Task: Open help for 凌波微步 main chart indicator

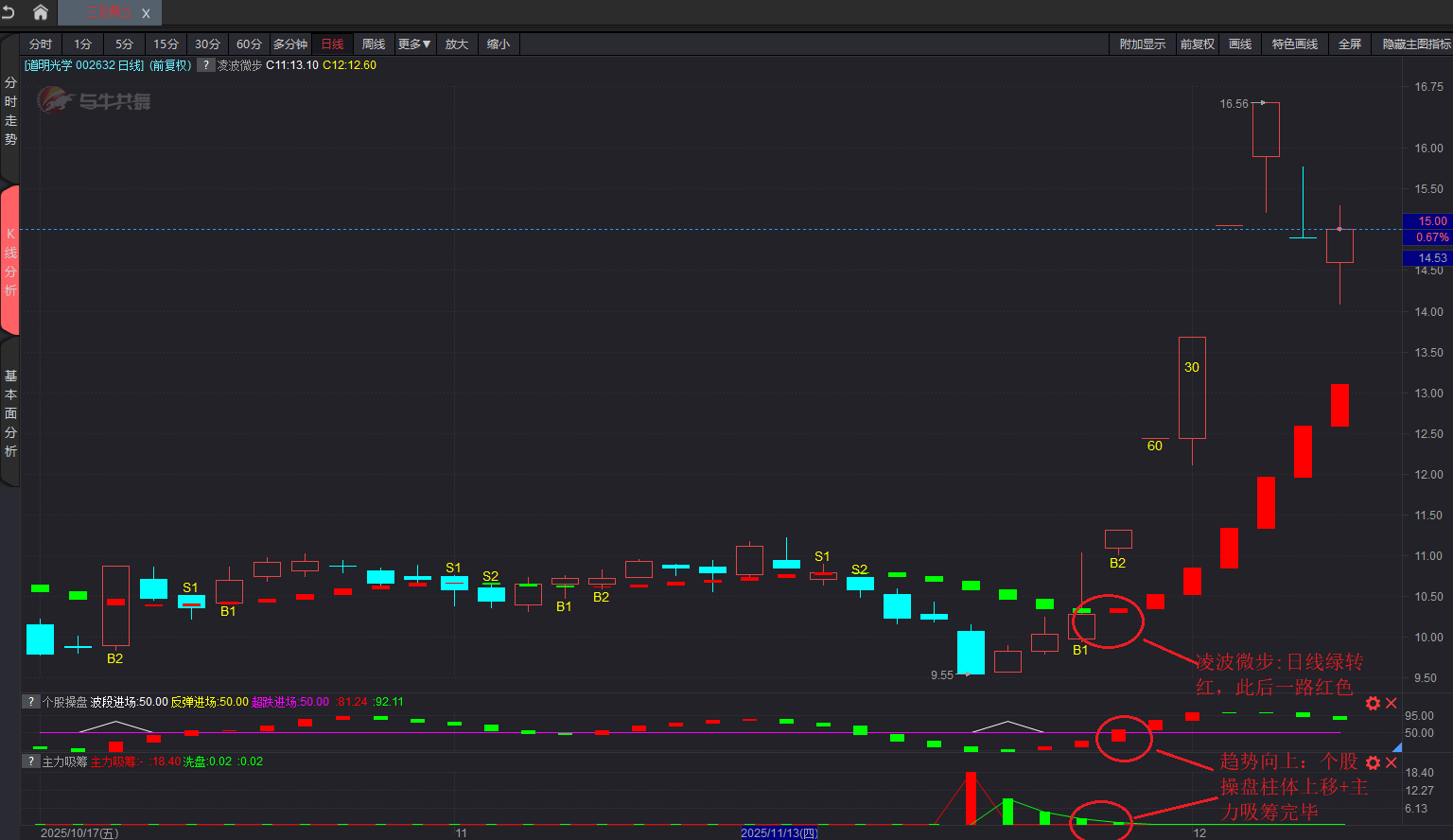Action: click(205, 65)
